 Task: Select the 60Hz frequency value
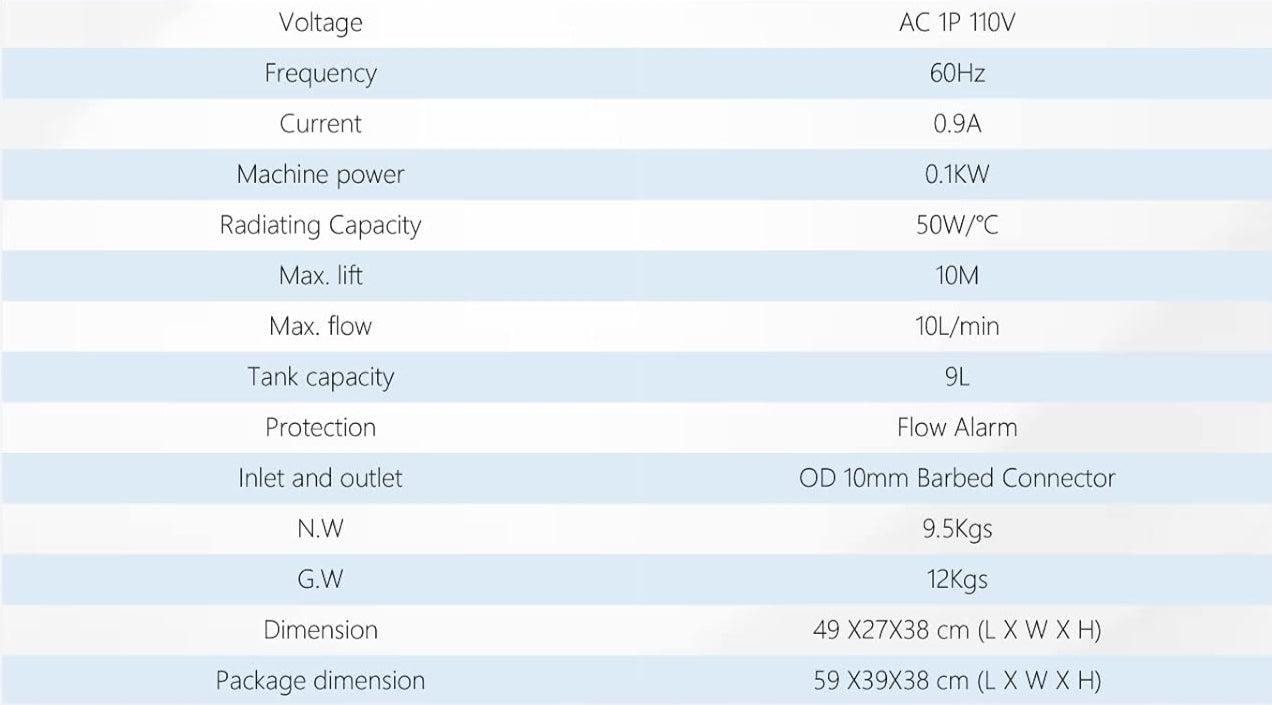(956, 73)
